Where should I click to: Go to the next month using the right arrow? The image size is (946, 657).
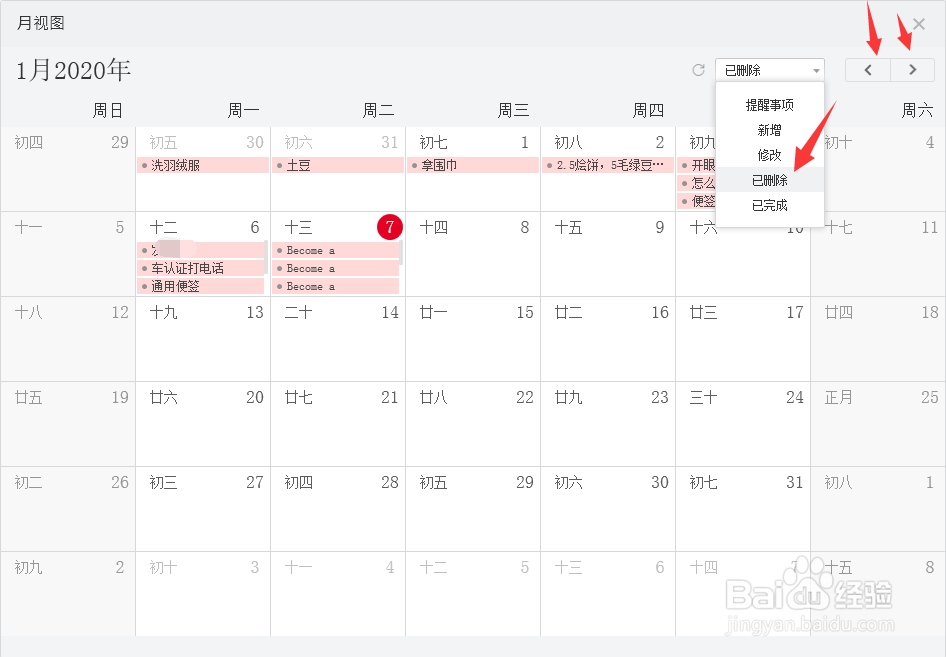[x=911, y=69]
